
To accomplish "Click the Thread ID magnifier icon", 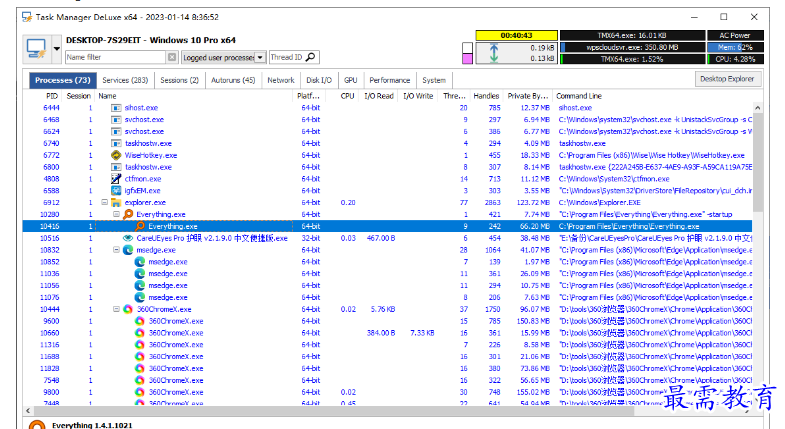I will click(310, 57).
